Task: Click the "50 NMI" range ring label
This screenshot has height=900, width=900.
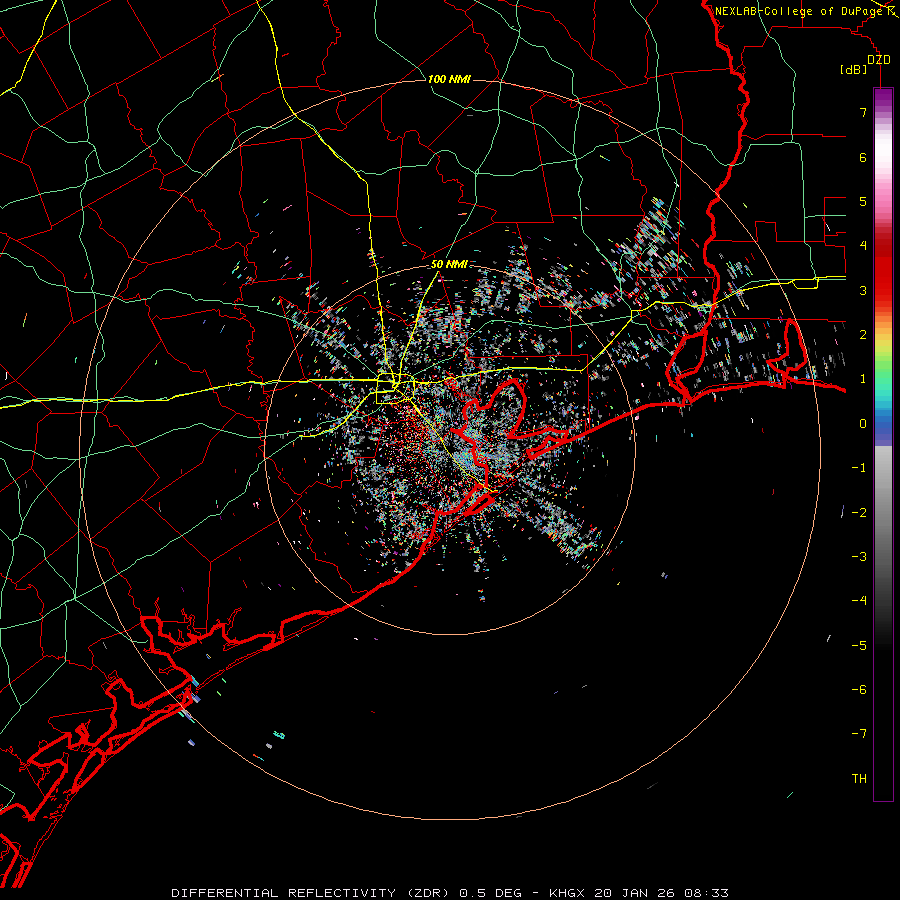Action: [x=449, y=265]
